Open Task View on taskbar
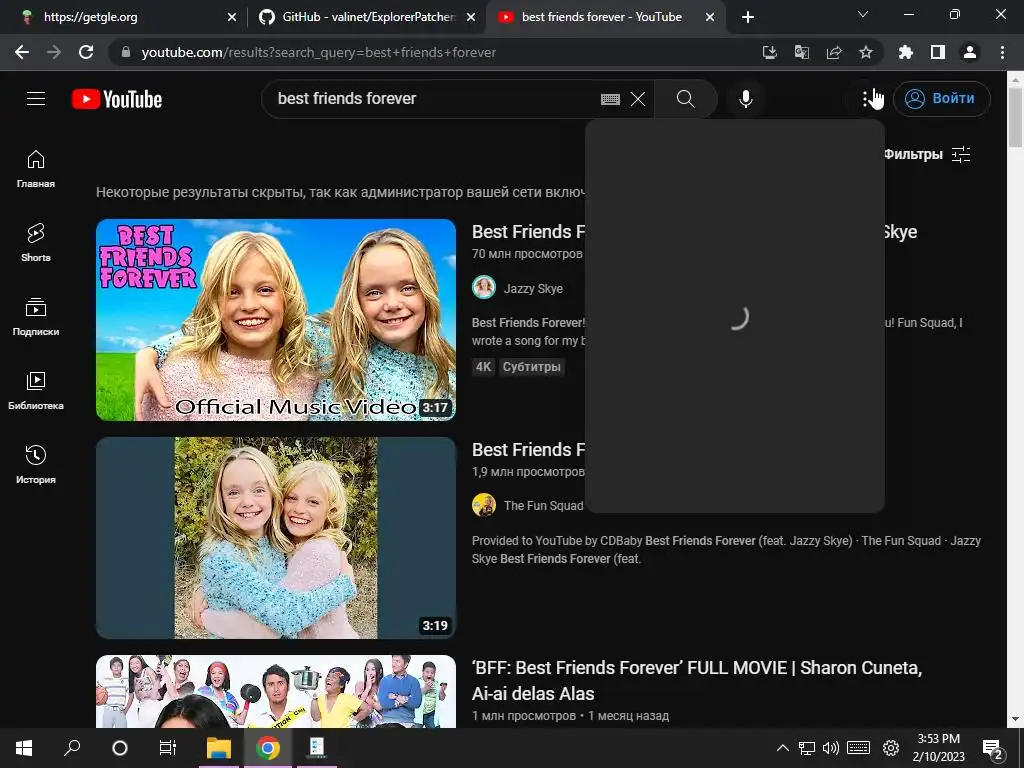1024x768 pixels. (x=168, y=748)
